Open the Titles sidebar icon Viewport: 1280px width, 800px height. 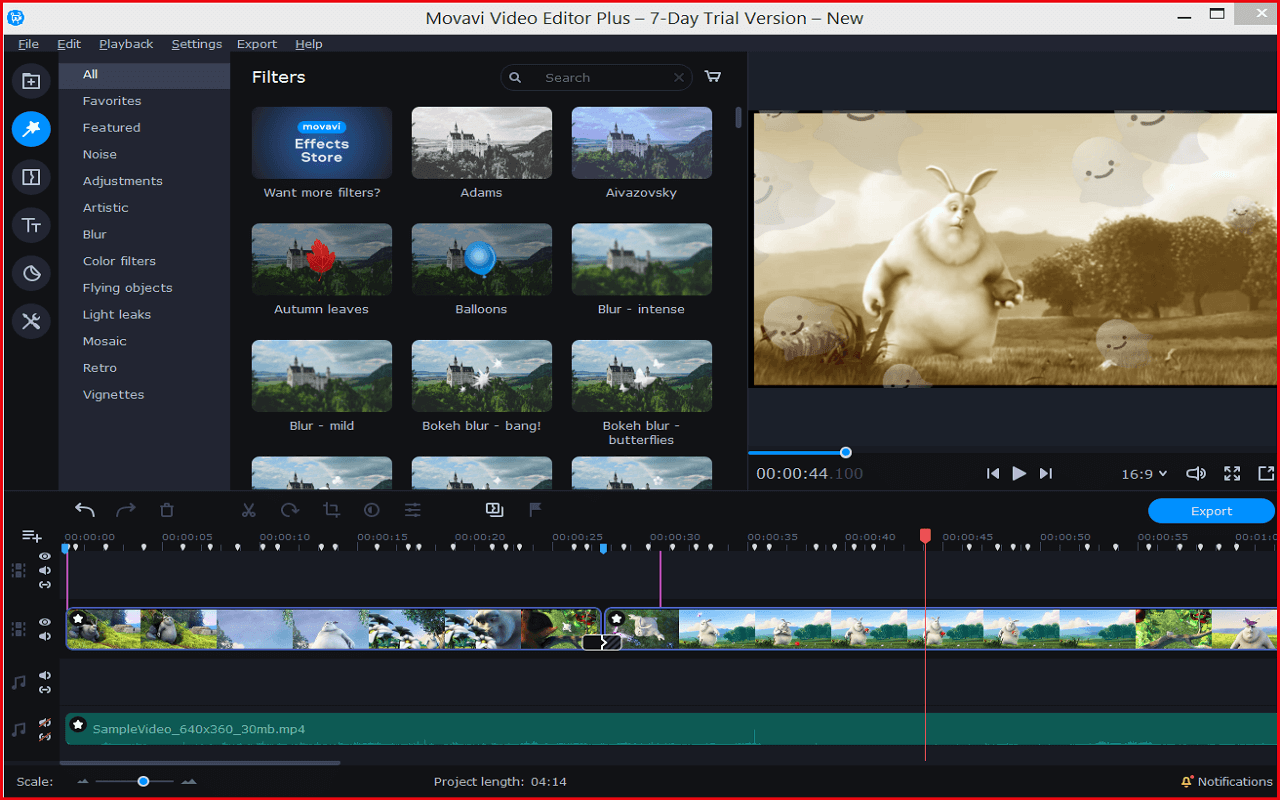(x=31, y=225)
